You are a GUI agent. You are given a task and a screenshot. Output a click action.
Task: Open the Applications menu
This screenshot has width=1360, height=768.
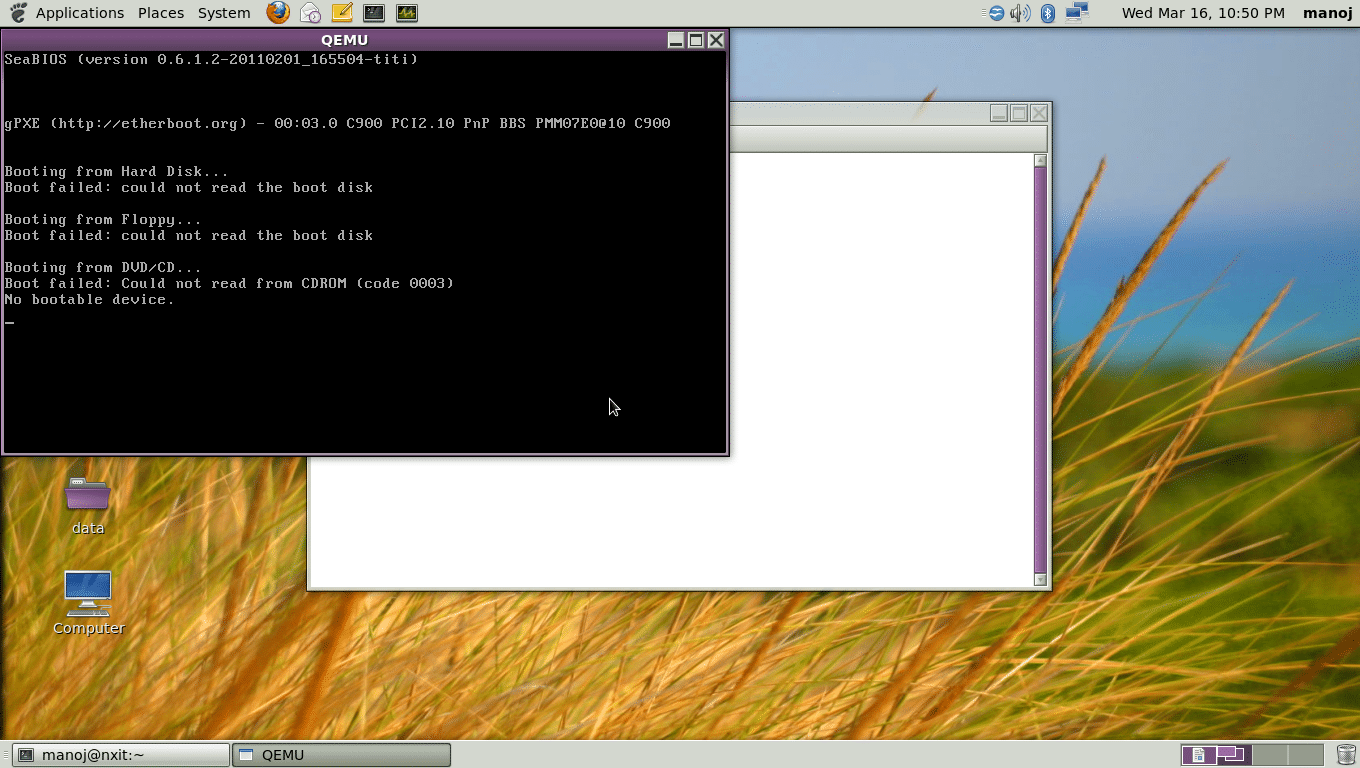(x=79, y=13)
